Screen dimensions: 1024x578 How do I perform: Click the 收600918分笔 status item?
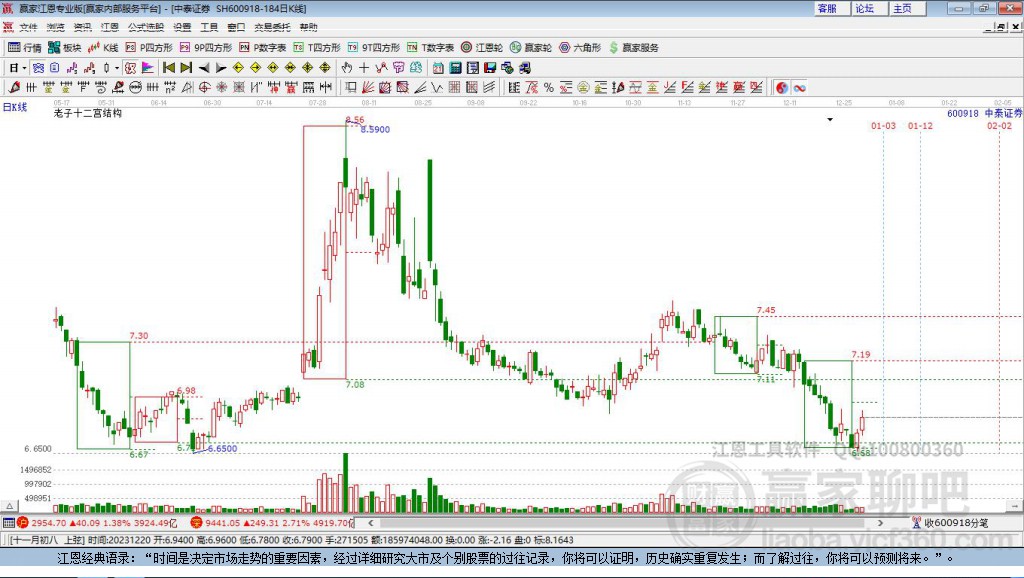coord(950,522)
